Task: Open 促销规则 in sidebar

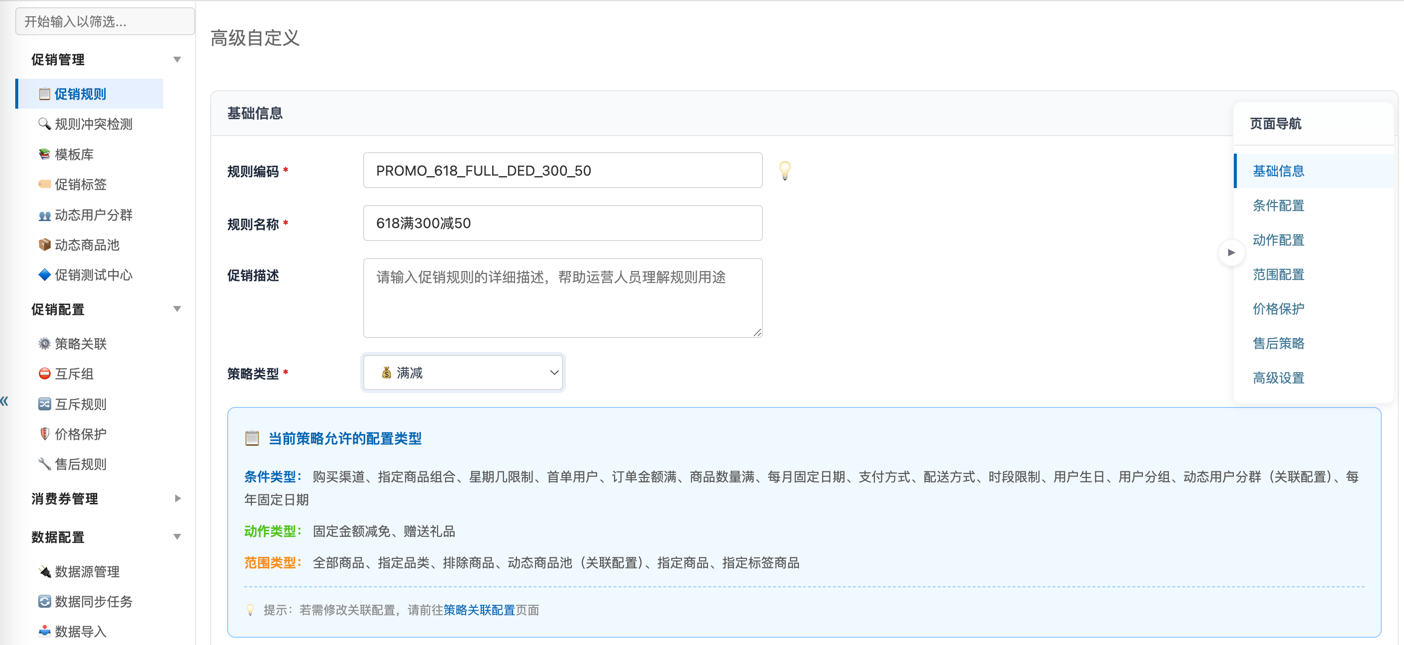Action: (x=90, y=94)
